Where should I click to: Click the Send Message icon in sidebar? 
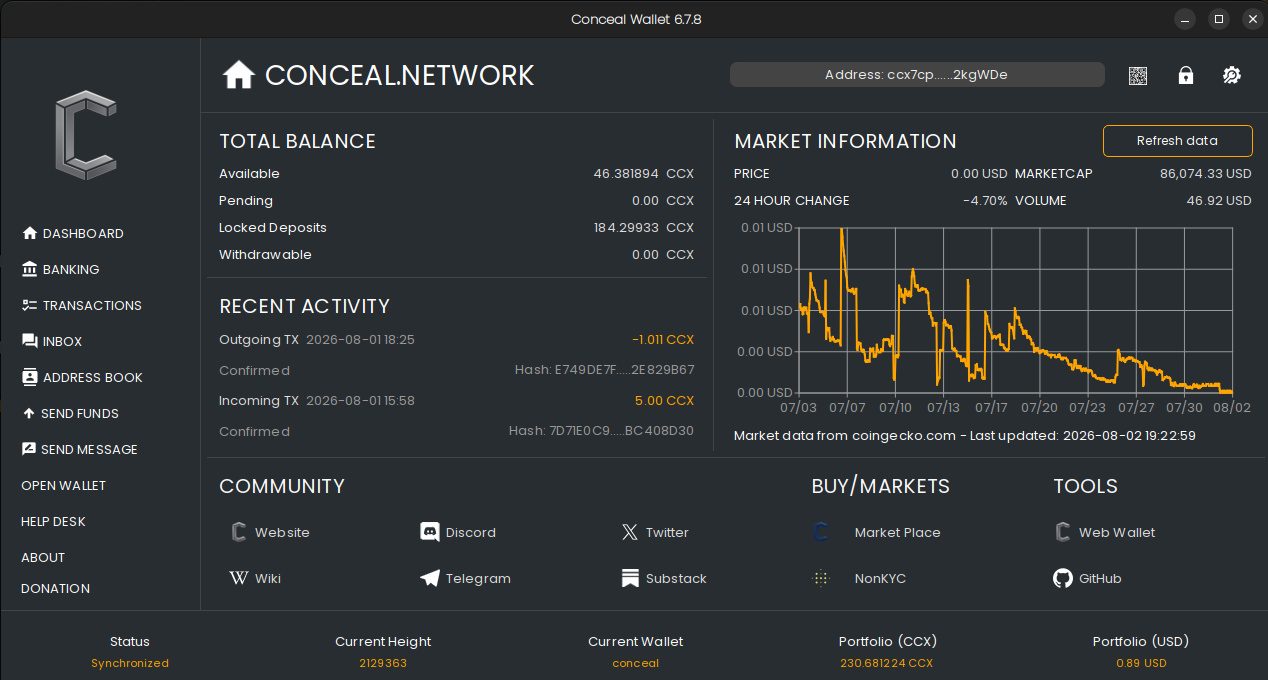(x=29, y=449)
